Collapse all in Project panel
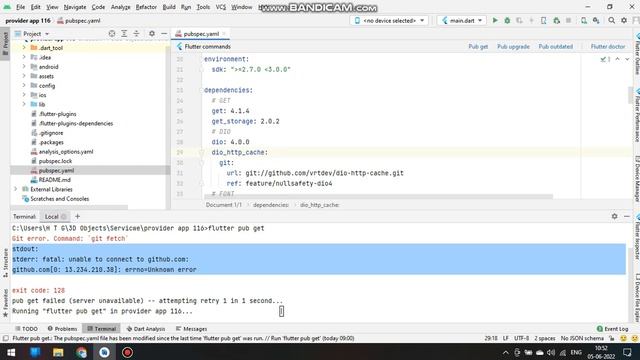Screen dimensions: 640x360 (x=136, y=34)
